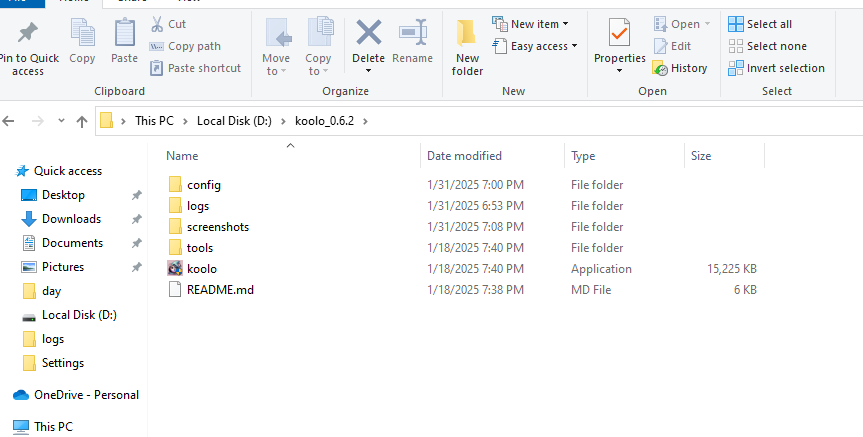
Task: Select the logs folder in file list
Action: (198, 206)
